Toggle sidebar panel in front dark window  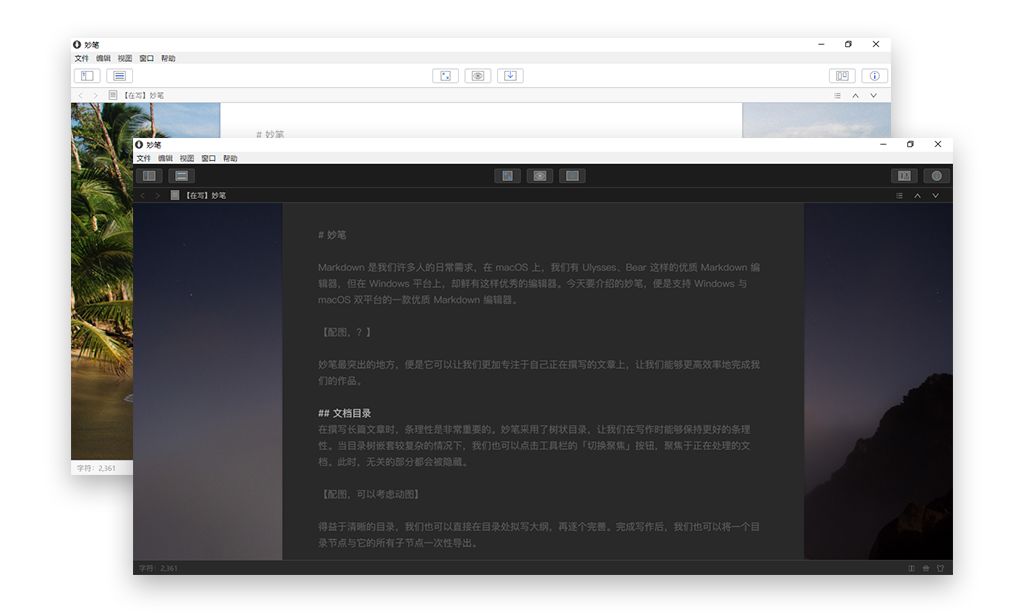[x=149, y=175]
